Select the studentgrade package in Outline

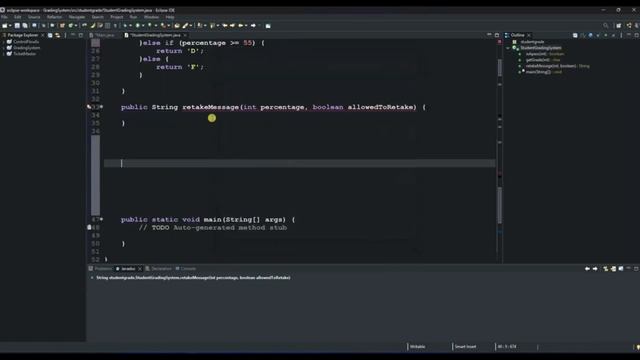pyautogui.click(x=532, y=42)
